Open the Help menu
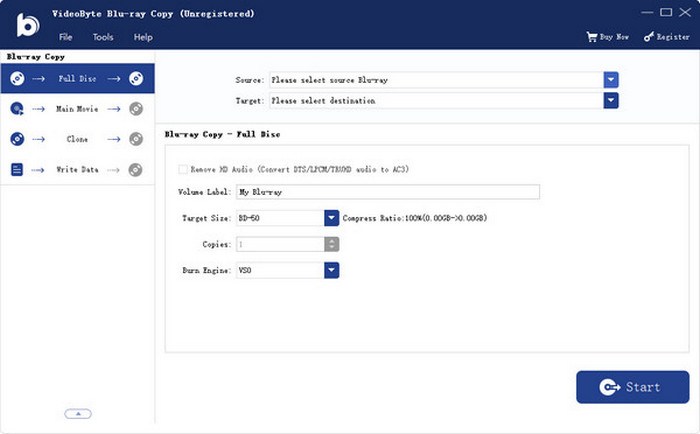700x434 pixels. click(143, 37)
